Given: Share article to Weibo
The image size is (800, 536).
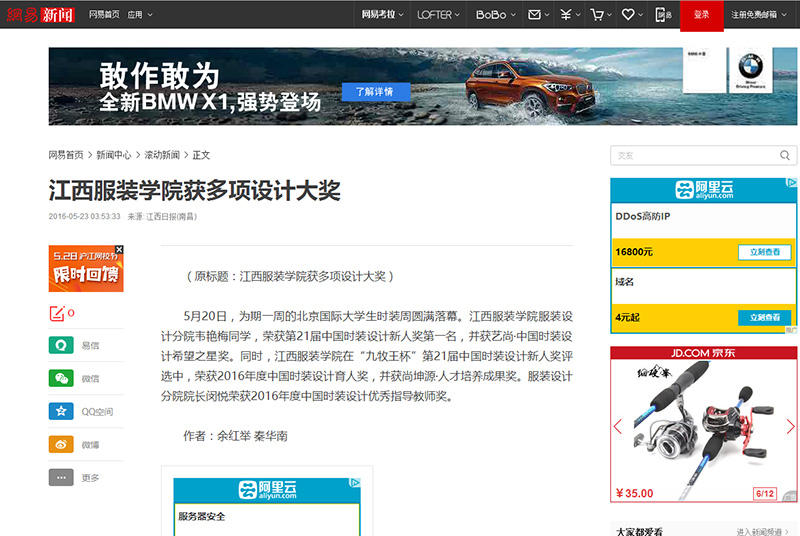Looking at the screenshot, I should coord(62,444).
